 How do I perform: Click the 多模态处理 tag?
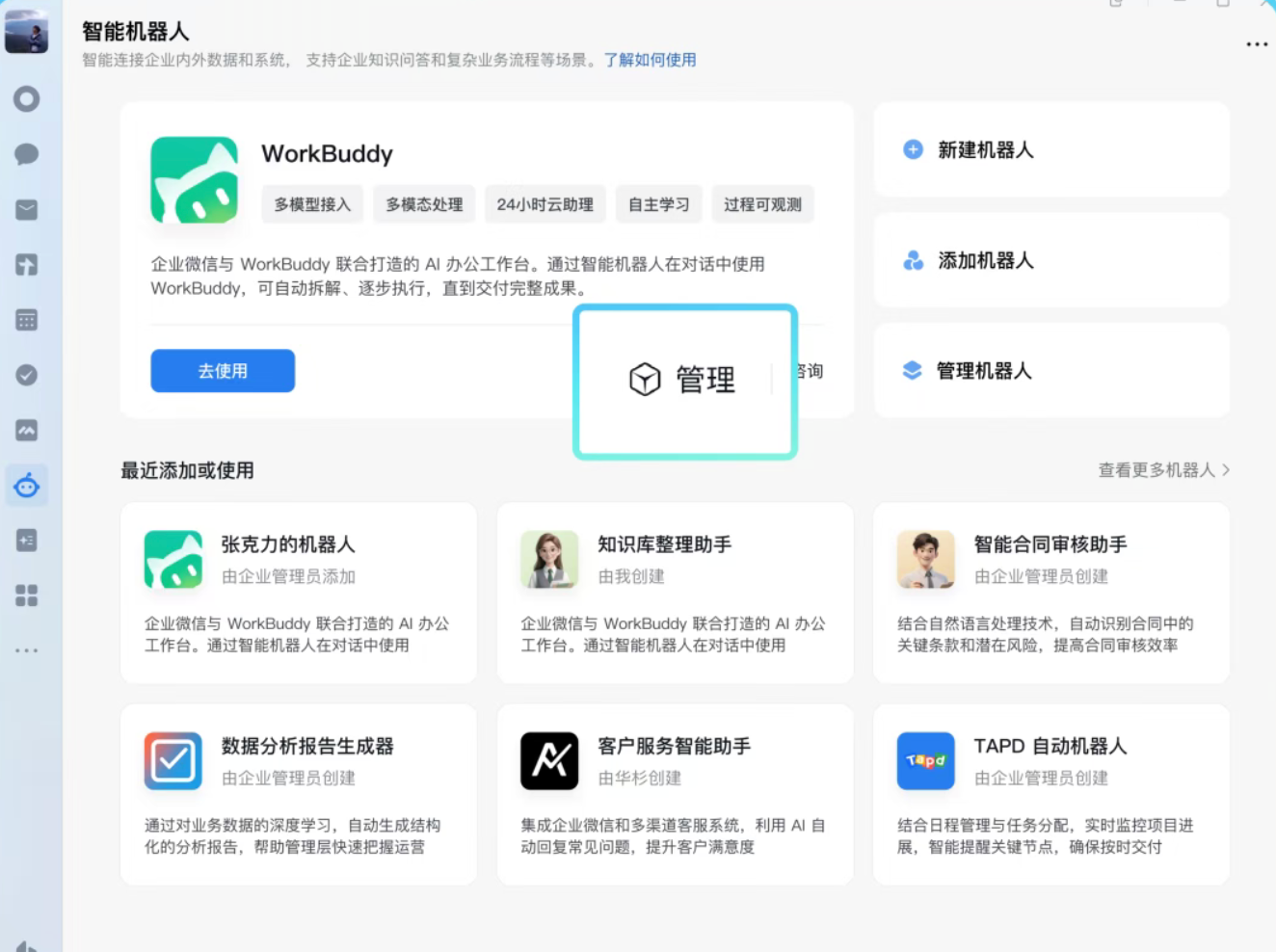(x=424, y=204)
